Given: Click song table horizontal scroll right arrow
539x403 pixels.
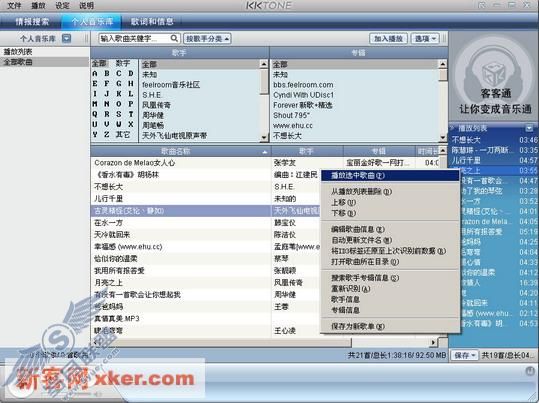Looking at the screenshot, I should tap(433, 342).
